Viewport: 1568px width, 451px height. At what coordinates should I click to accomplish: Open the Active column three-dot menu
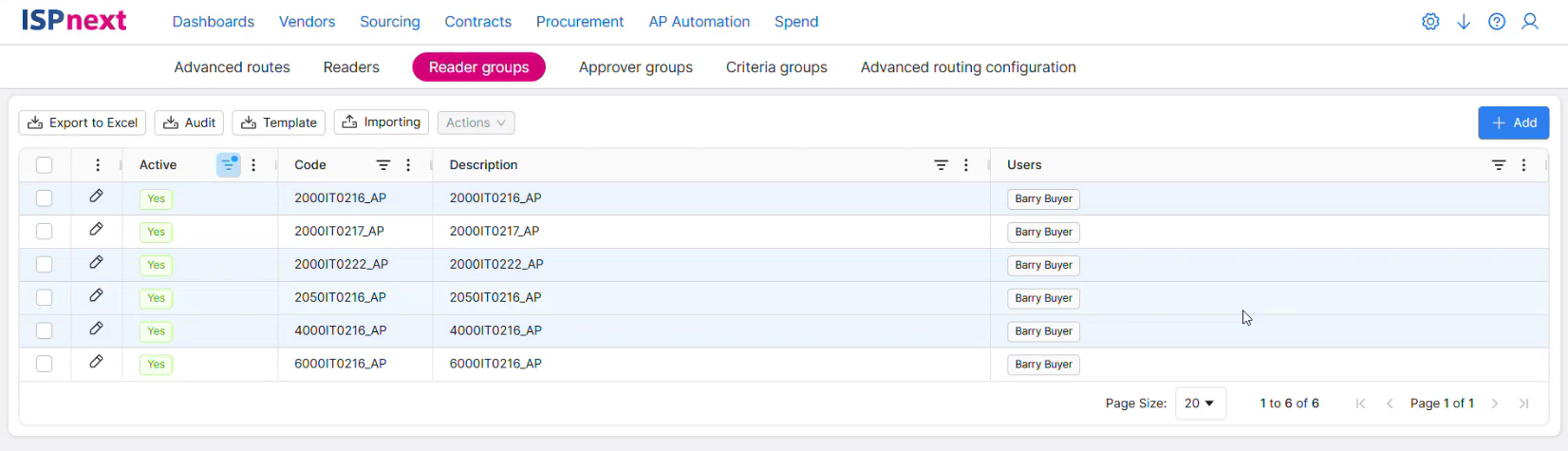point(253,165)
